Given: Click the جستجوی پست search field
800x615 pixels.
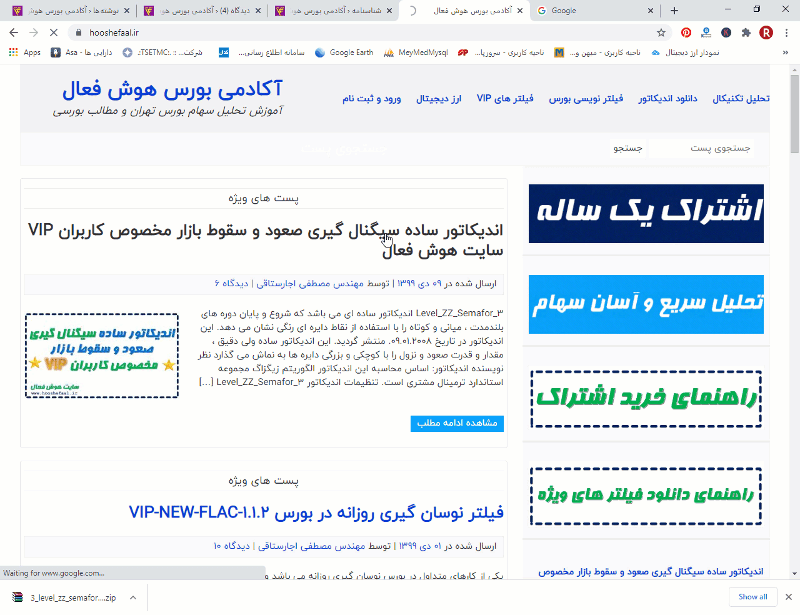Looking at the screenshot, I should click(702, 149).
